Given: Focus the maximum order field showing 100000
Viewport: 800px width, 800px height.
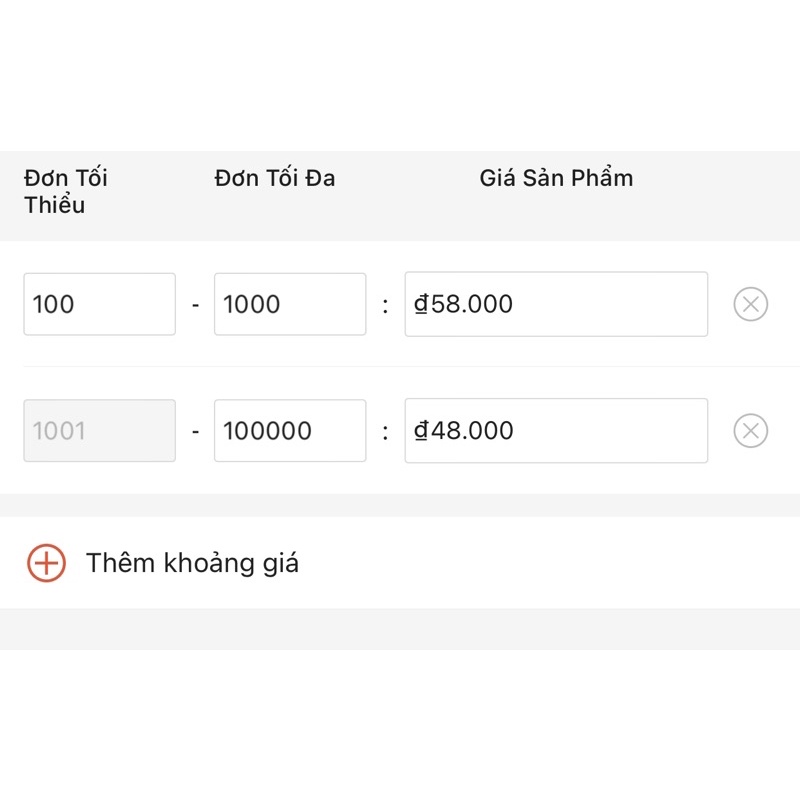Looking at the screenshot, I should click(289, 431).
